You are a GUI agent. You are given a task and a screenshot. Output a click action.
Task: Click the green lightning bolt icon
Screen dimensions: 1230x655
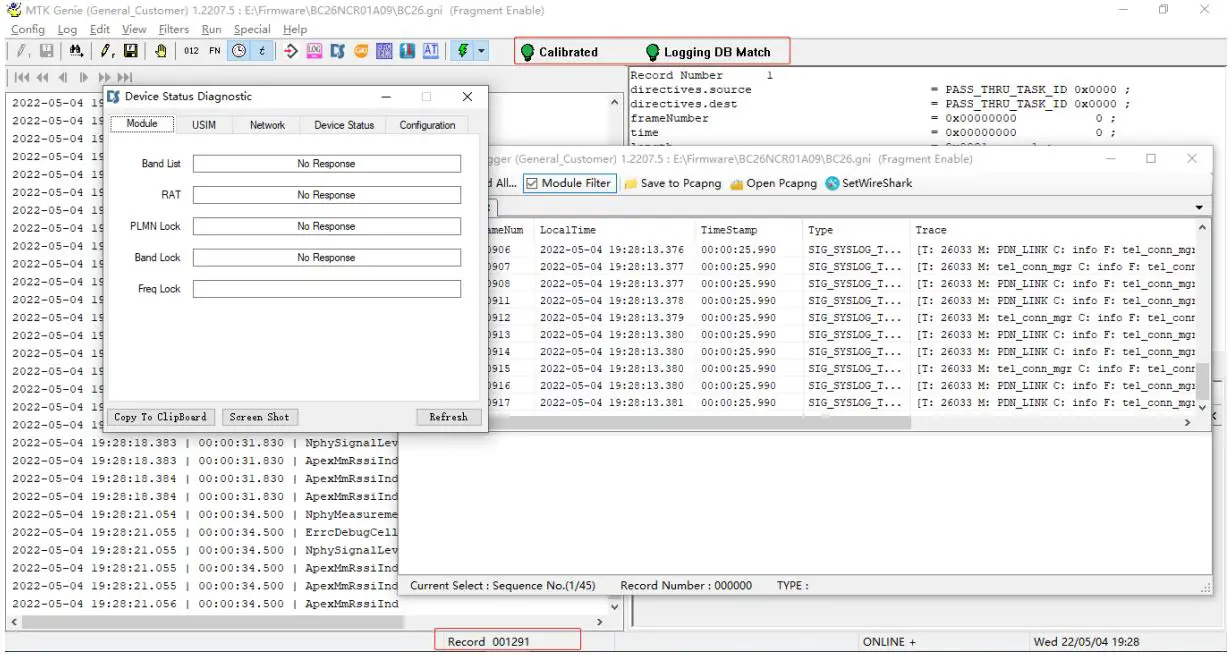tap(463, 51)
